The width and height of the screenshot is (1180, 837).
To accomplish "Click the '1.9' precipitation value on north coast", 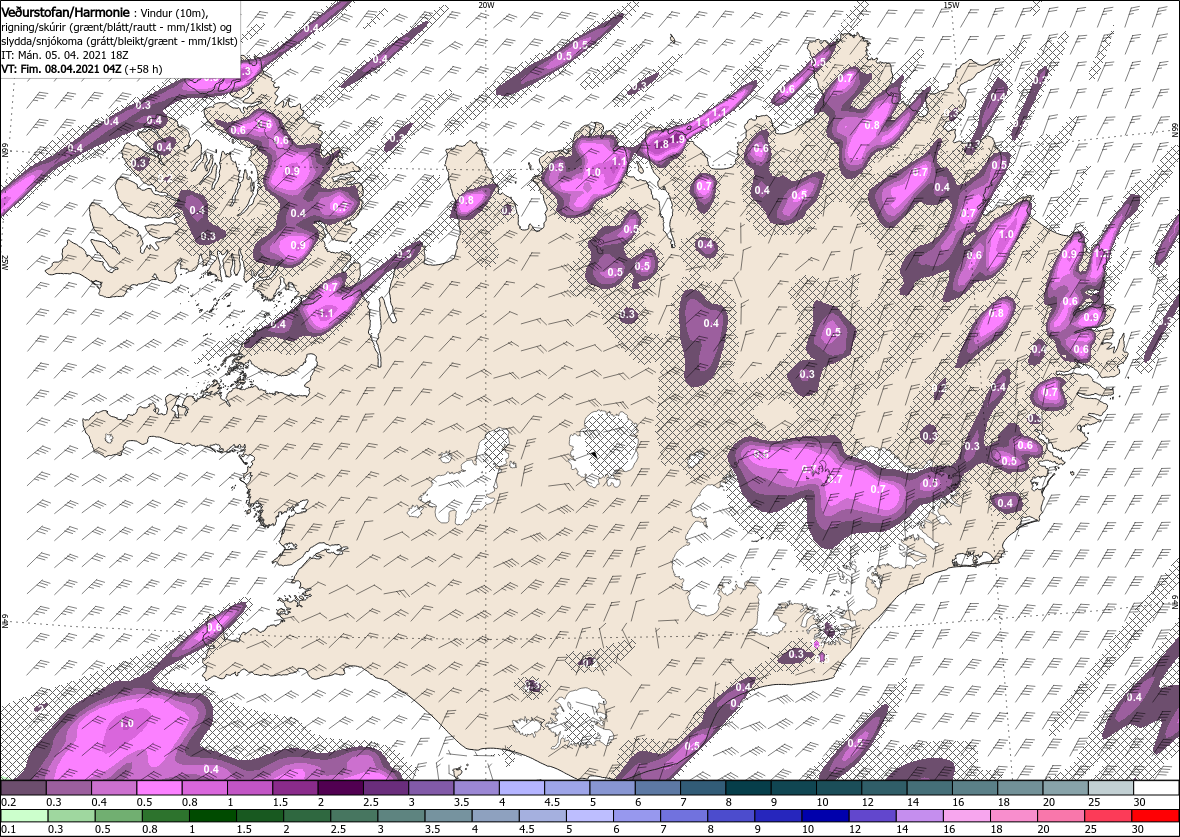I will [678, 138].
